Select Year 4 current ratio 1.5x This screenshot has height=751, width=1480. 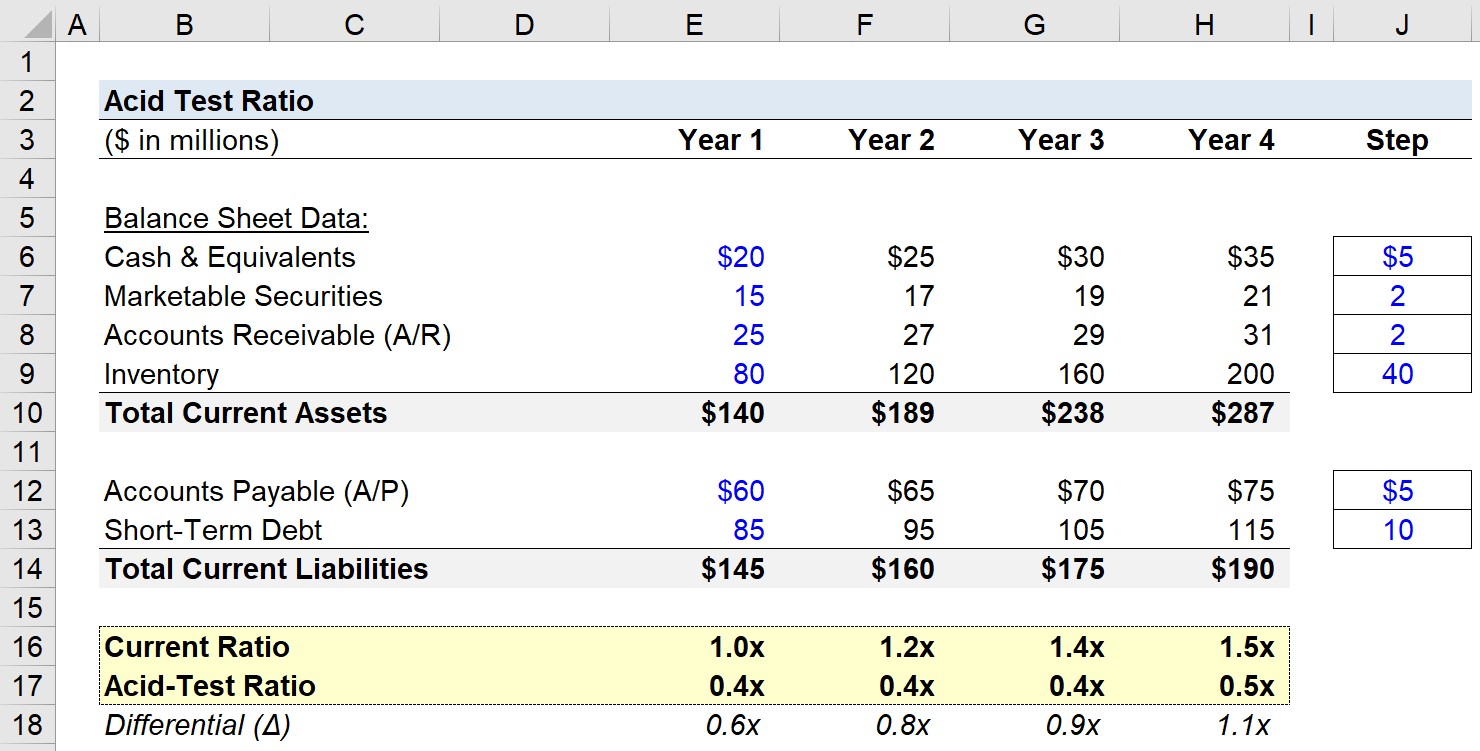(x=1247, y=647)
